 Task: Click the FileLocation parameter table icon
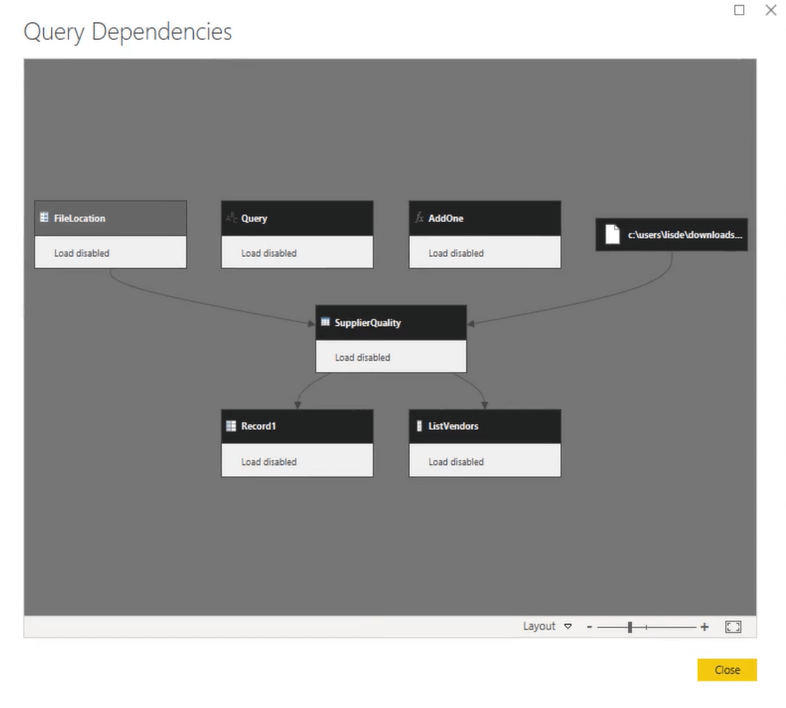click(x=44, y=218)
